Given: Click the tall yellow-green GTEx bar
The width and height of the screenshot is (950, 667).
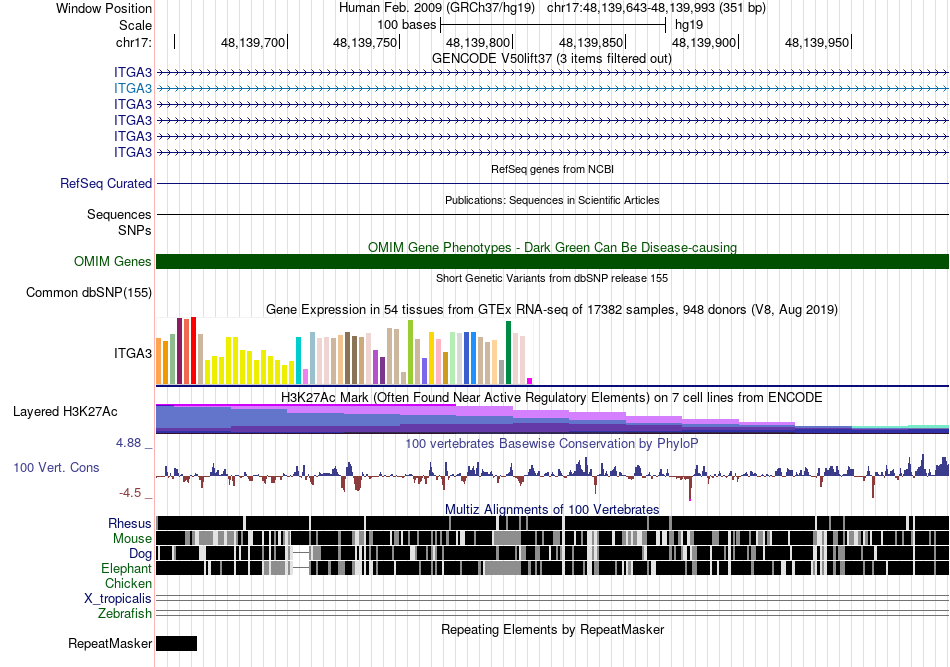Looking at the screenshot, I should (x=410, y=352).
